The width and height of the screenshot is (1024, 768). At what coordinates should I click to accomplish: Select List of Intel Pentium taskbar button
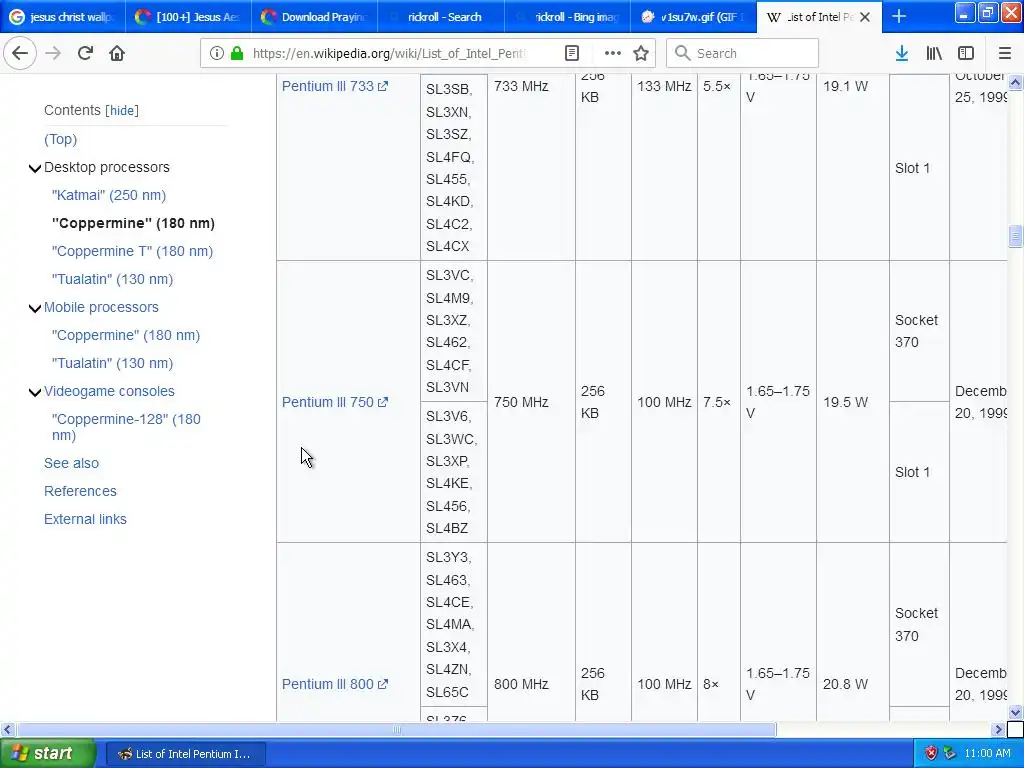[x=185, y=754]
